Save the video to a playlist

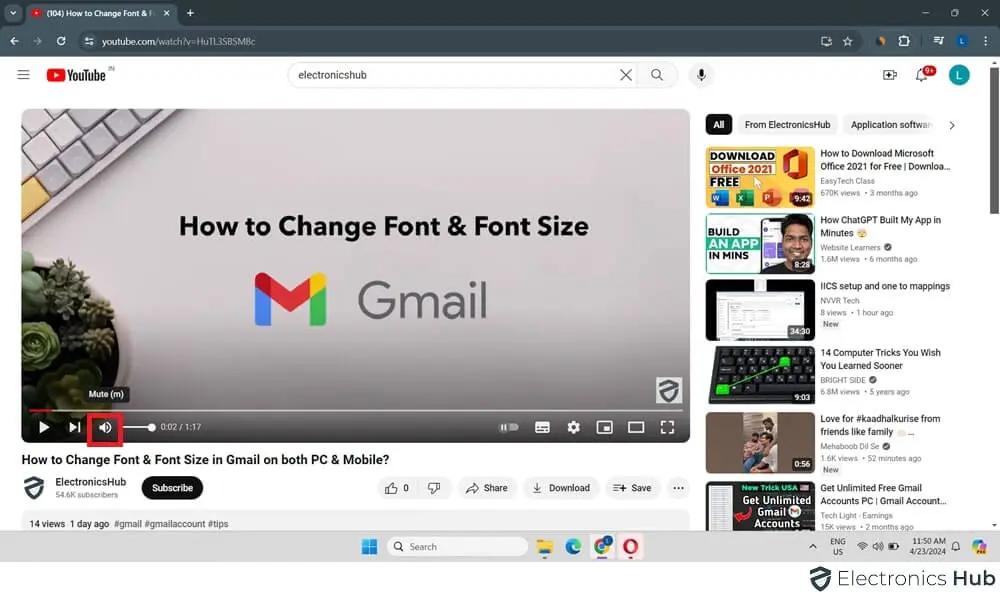click(632, 487)
